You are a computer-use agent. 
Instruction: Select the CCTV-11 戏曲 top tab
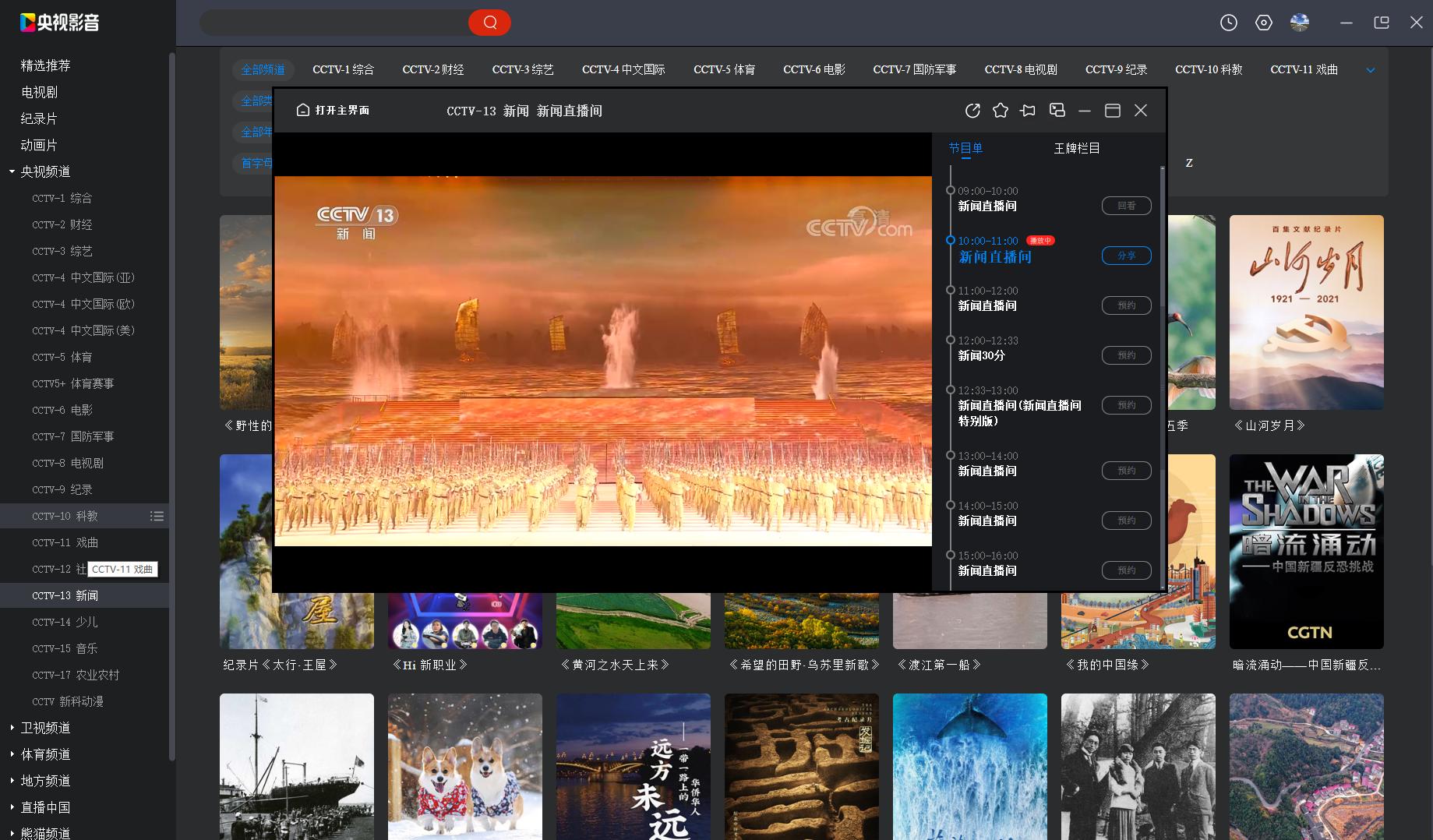click(1304, 69)
